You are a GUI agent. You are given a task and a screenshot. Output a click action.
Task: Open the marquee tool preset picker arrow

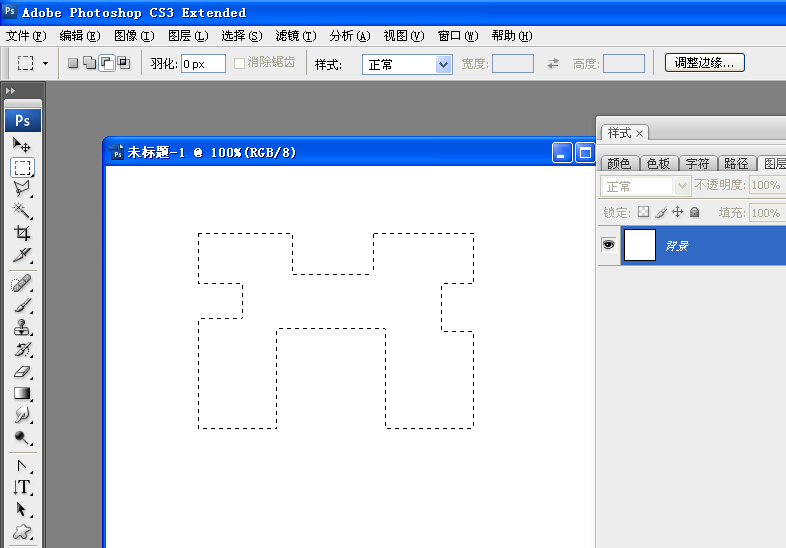tap(46, 63)
